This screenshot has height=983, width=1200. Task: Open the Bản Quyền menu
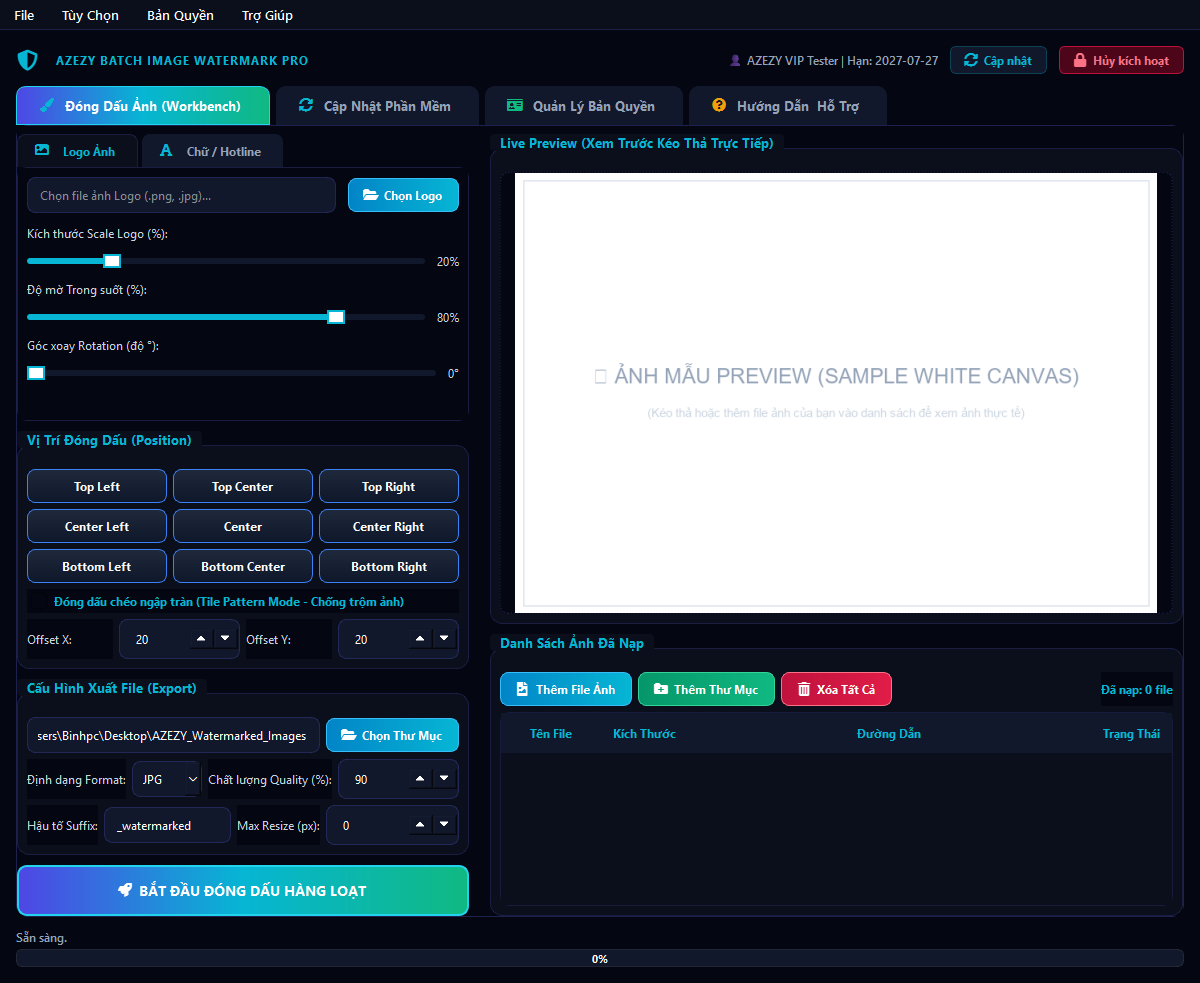pyautogui.click(x=180, y=15)
